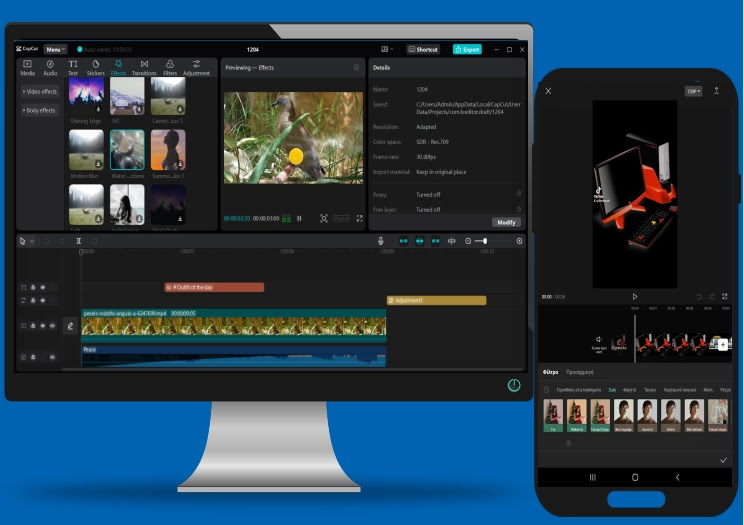Choose the selection pointer tool in timeline toolbar
Image resolution: width=744 pixels, height=525 pixels.
pos(22,241)
